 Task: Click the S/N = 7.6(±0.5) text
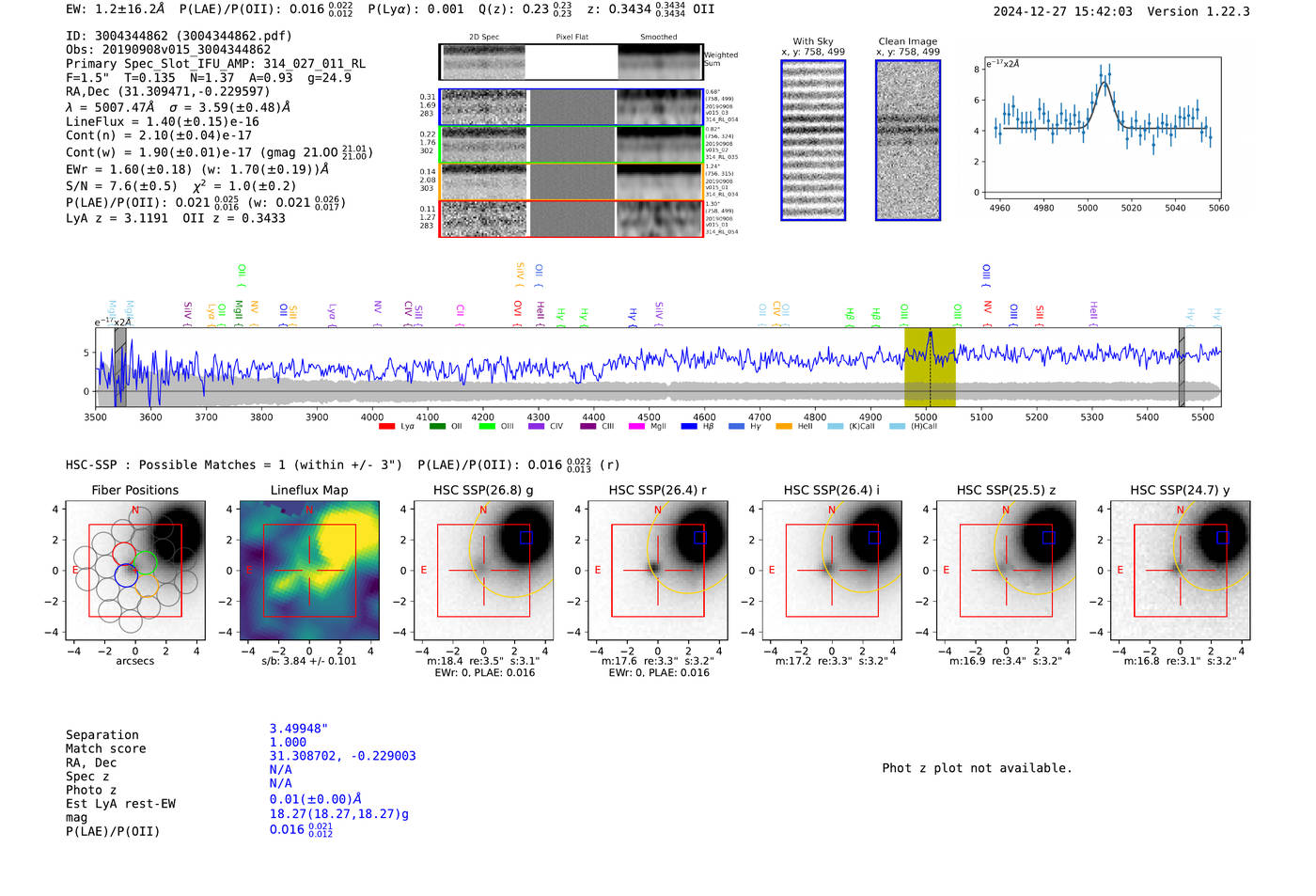[121, 186]
